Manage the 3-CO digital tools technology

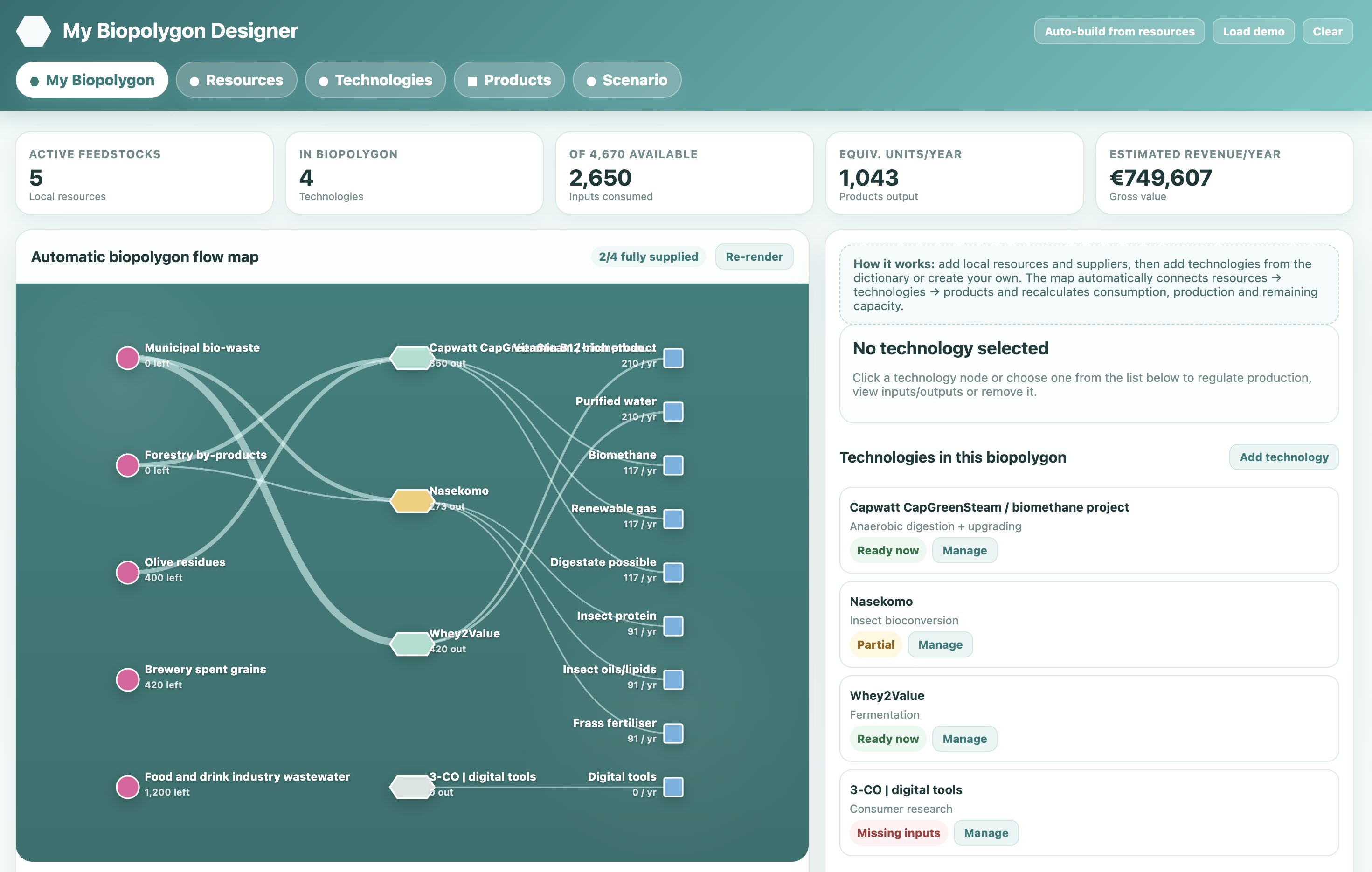(x=986, y=833)
